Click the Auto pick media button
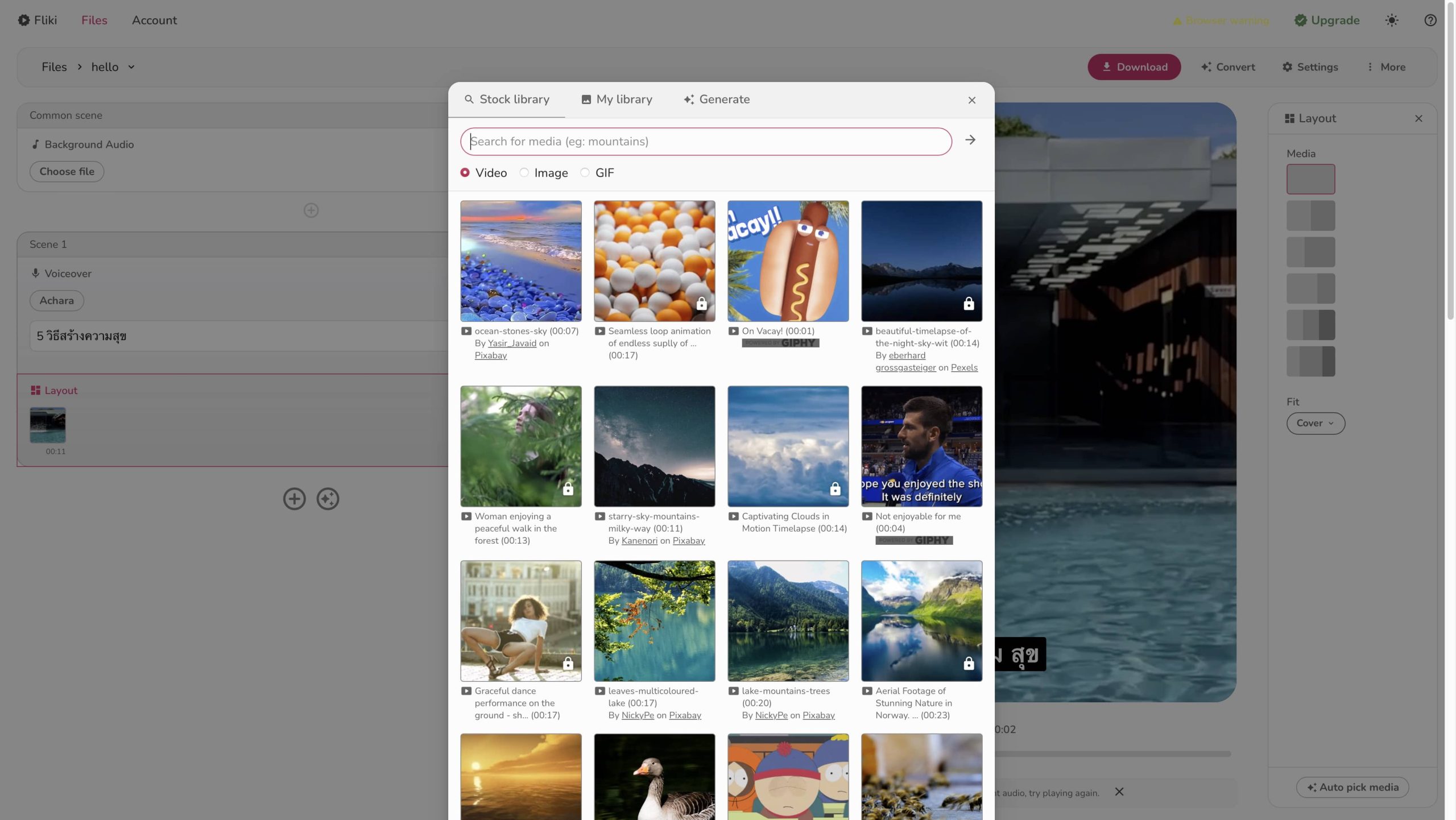 tap(1352, 787)
